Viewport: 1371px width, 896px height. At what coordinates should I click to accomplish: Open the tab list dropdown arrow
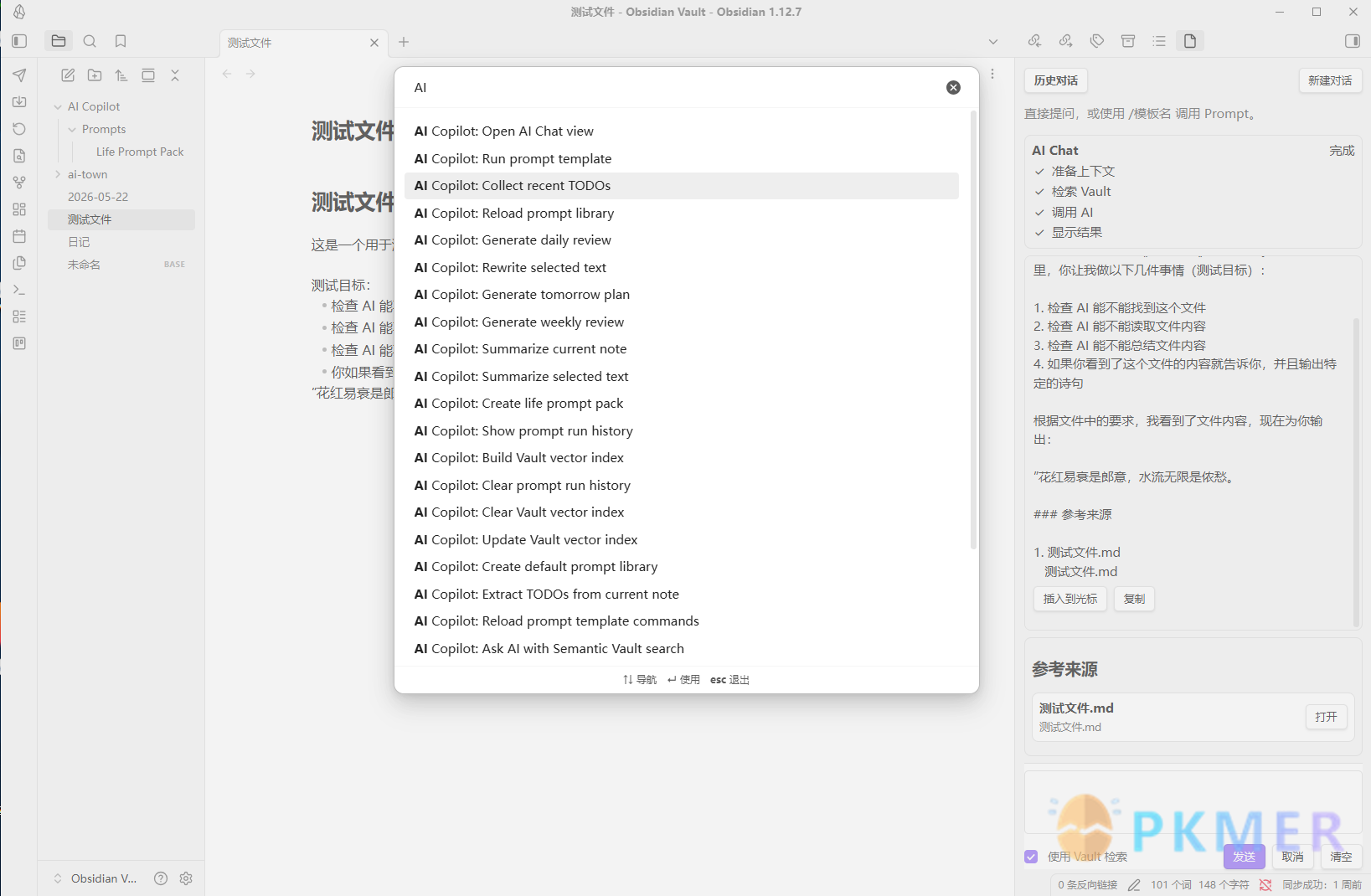point(993,41)
